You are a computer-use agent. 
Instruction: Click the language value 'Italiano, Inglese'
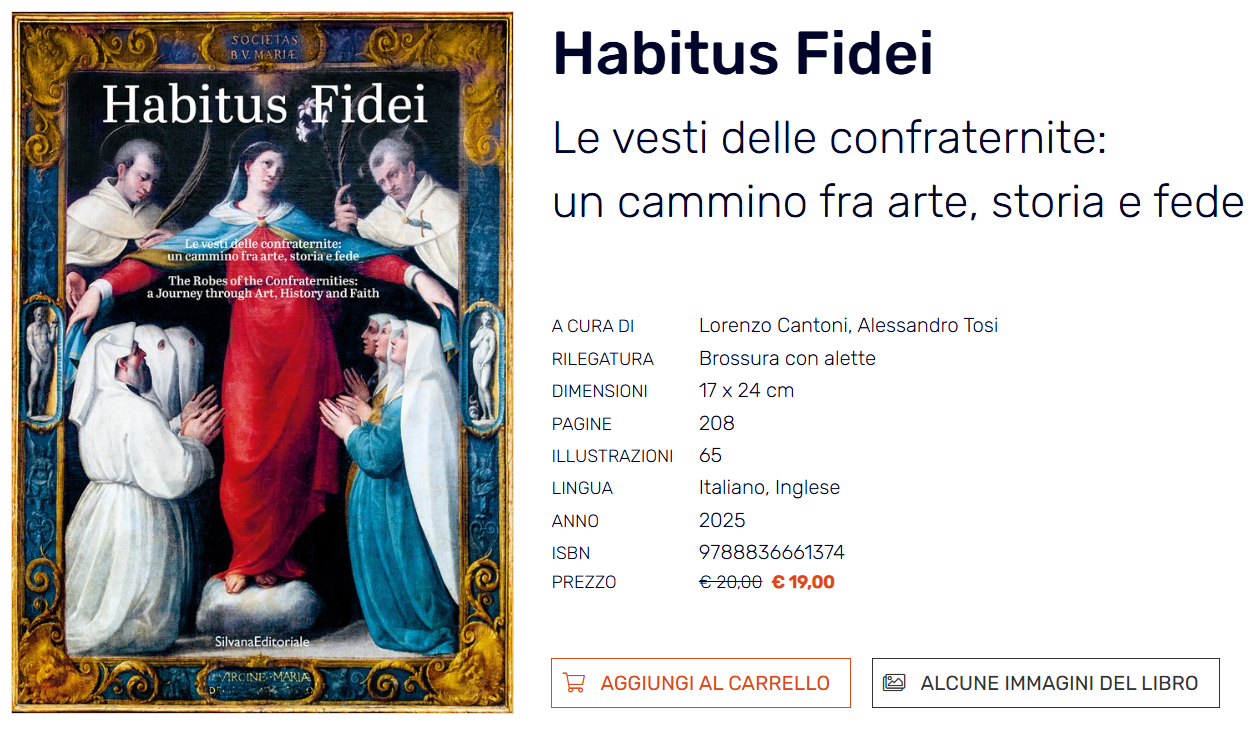[x=769, y=488]
